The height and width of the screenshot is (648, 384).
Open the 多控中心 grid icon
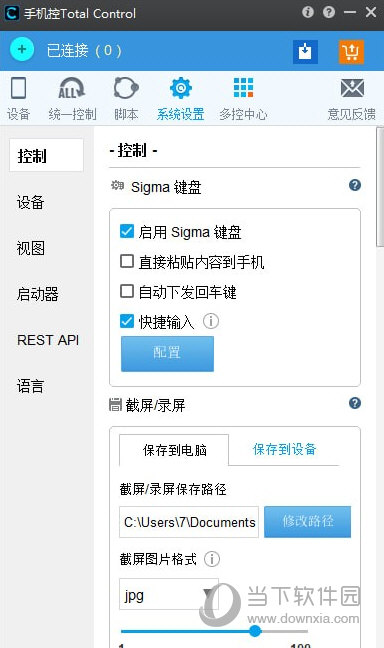243,88
